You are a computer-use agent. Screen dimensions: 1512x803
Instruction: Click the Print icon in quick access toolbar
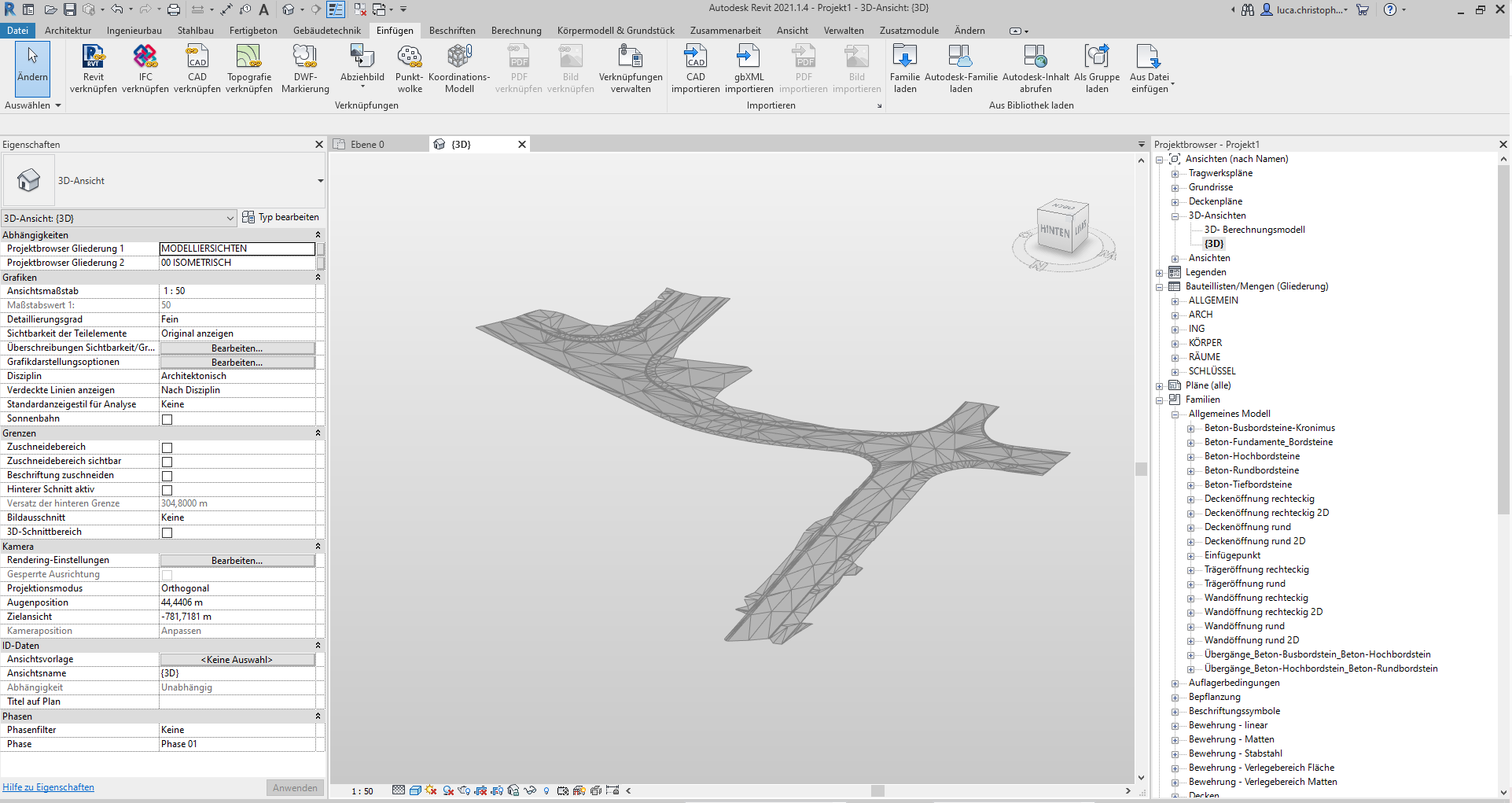click(x=174, y=9)
